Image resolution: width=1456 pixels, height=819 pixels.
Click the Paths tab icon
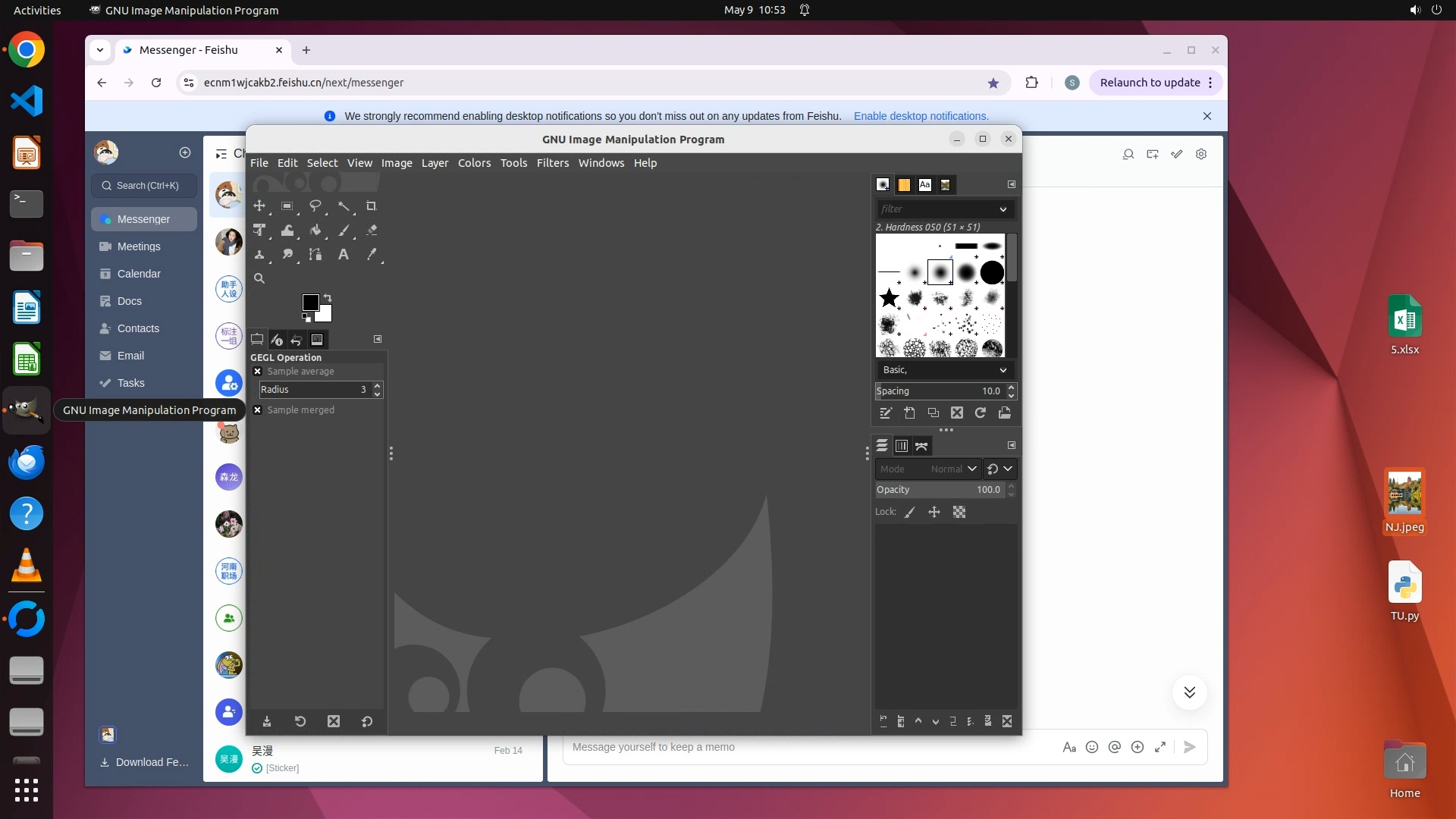(921, 446)
